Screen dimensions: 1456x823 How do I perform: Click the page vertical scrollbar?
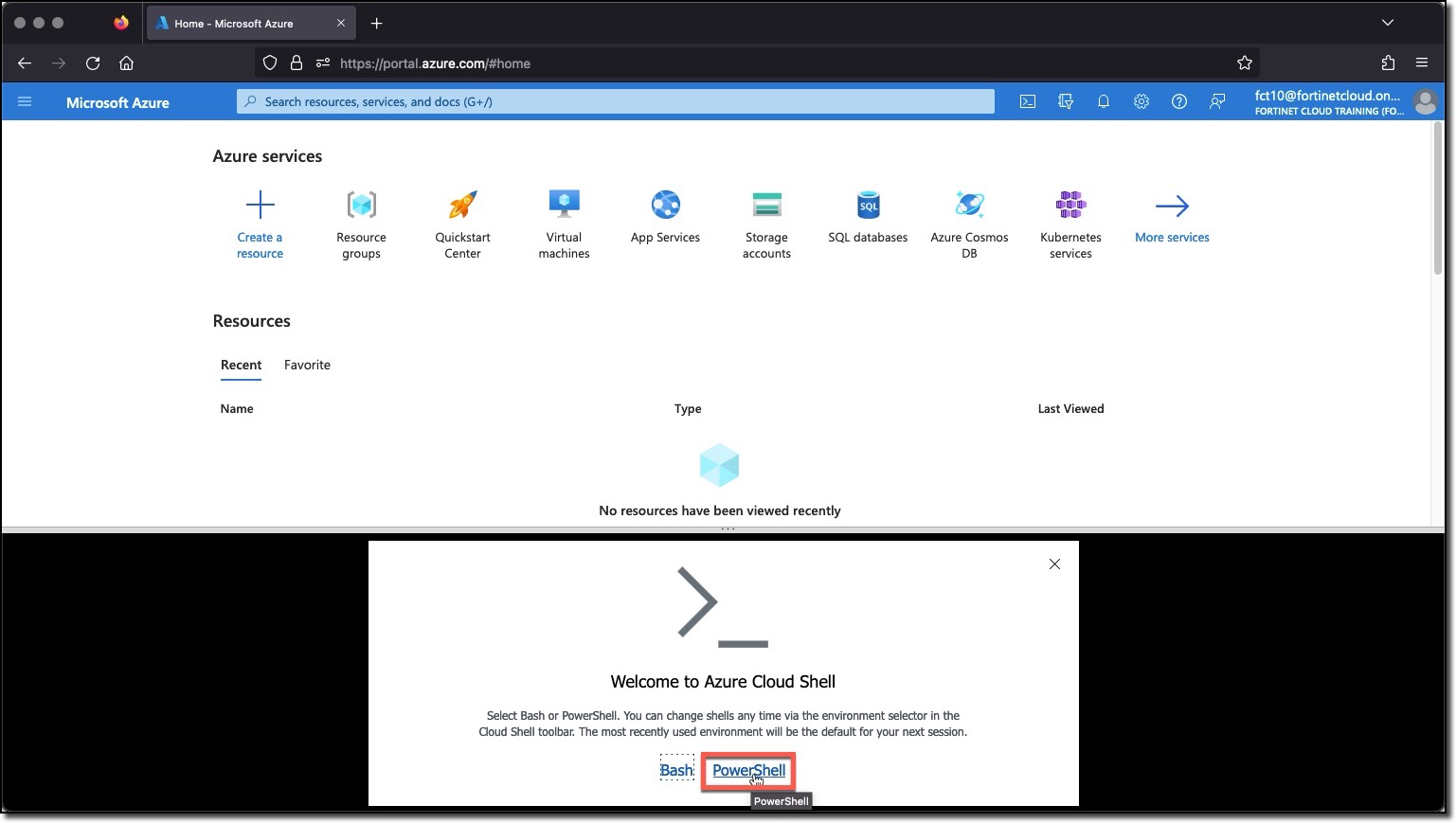[x=1437, y=199]
